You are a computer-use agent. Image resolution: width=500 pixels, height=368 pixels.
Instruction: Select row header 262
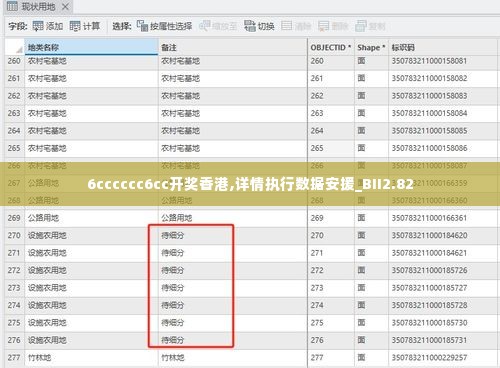tap(14, 96)
